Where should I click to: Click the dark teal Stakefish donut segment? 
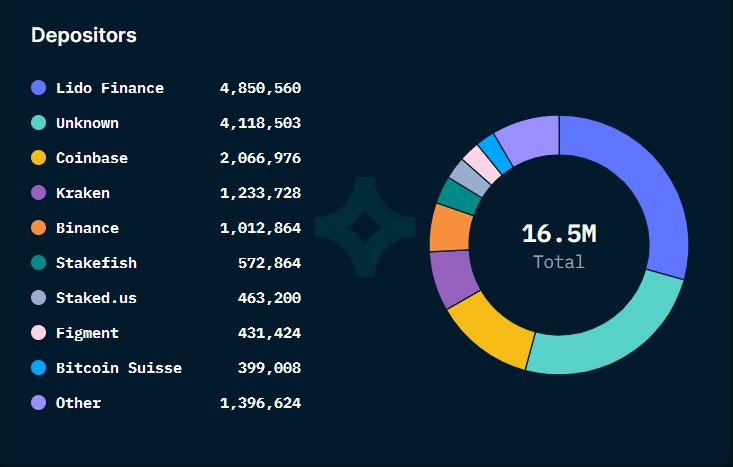point(459,196)
